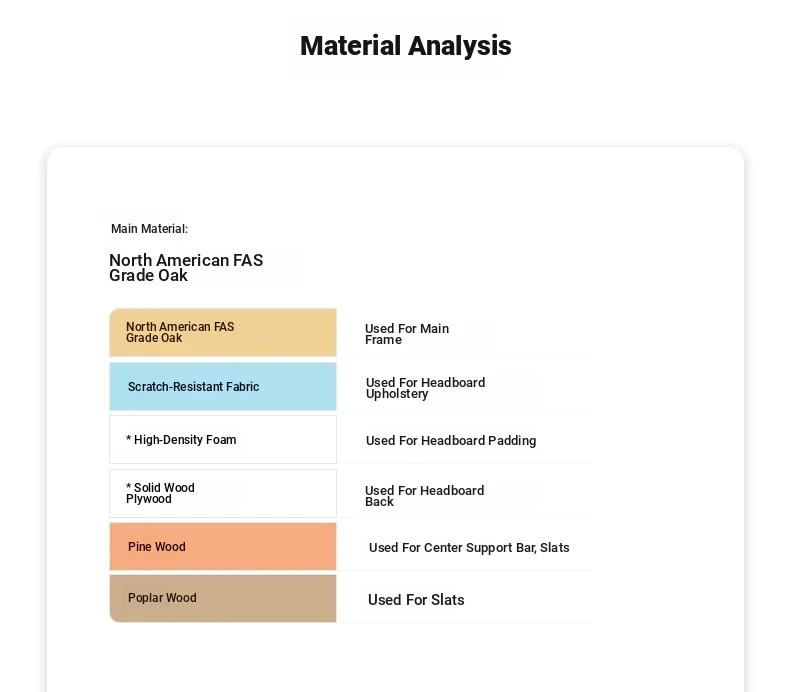
Task: Click the Scratch-Resistant Fabric label text
Action: coord(193,387)
